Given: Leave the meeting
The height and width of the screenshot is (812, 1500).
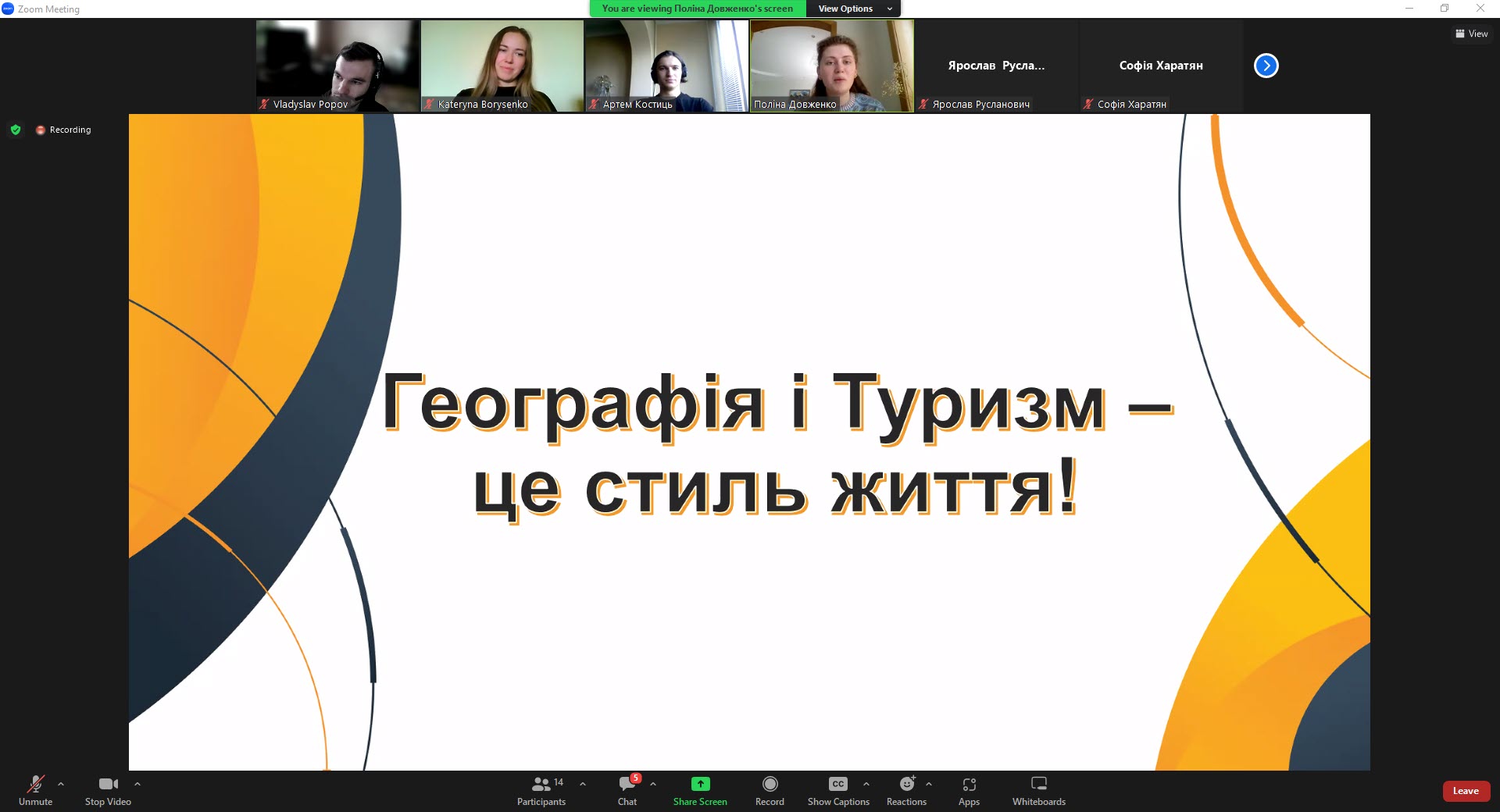Looking at the screenshot, I should tap(1465, 791).
